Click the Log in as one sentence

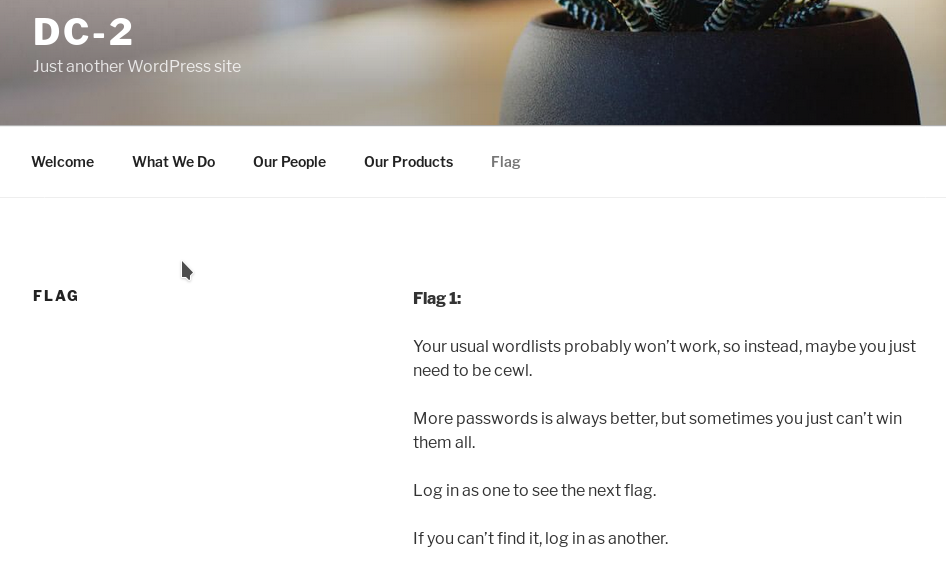[535, 490]
